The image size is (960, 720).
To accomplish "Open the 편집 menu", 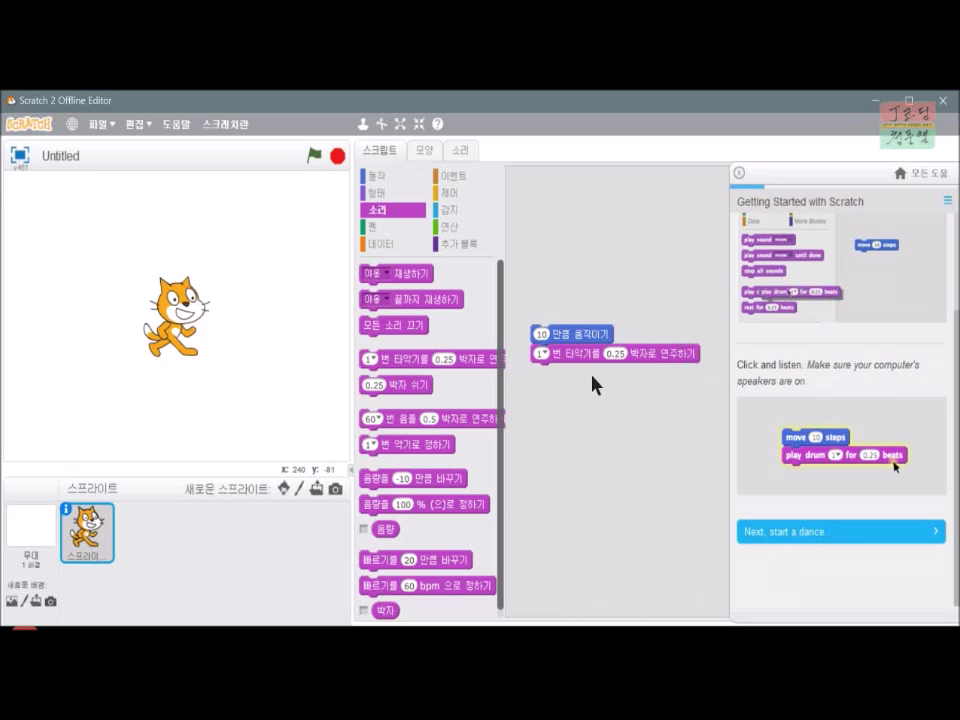I will (138, 124).
